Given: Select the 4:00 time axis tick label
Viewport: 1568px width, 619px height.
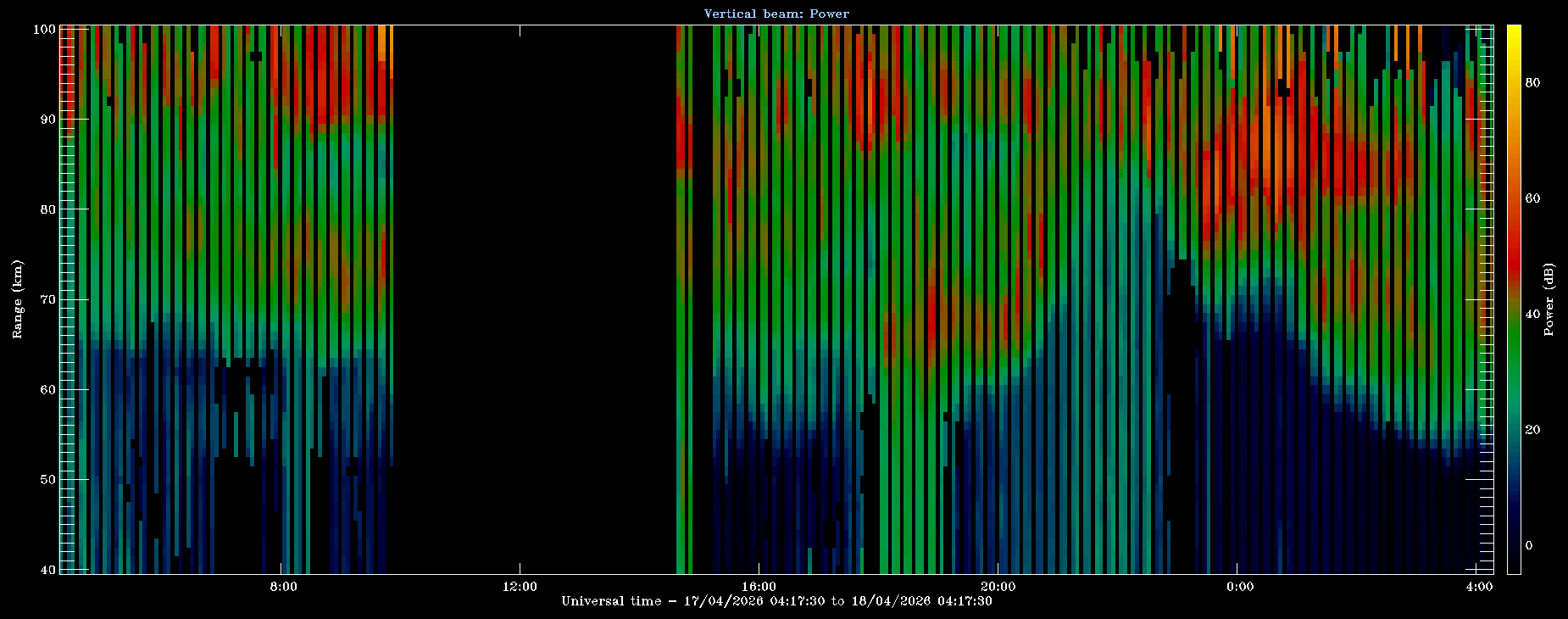Looking at the screenshot, I should tap(1479, 587).
